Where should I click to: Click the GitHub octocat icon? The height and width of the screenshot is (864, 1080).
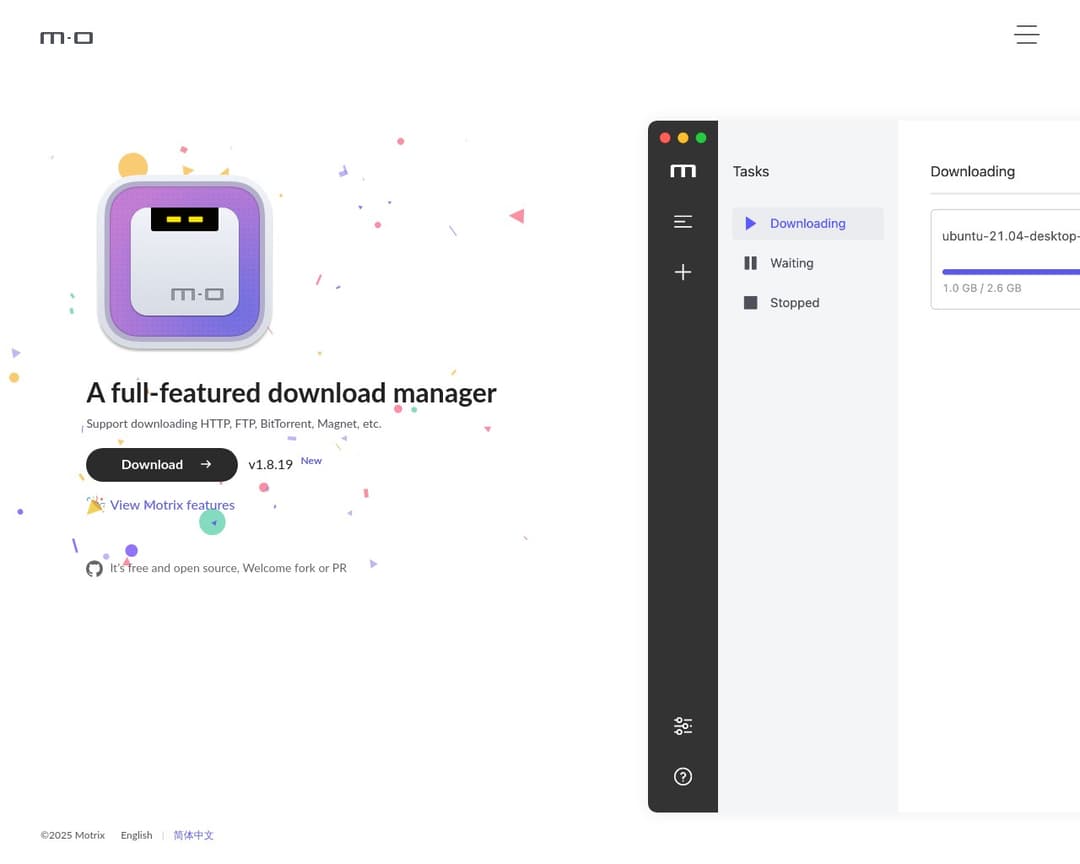94,568
